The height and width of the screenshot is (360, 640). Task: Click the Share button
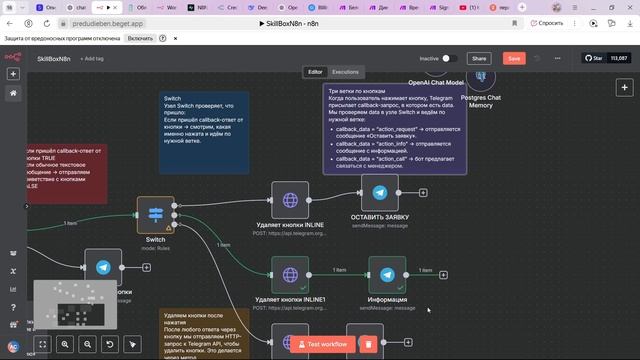[479, 58]
